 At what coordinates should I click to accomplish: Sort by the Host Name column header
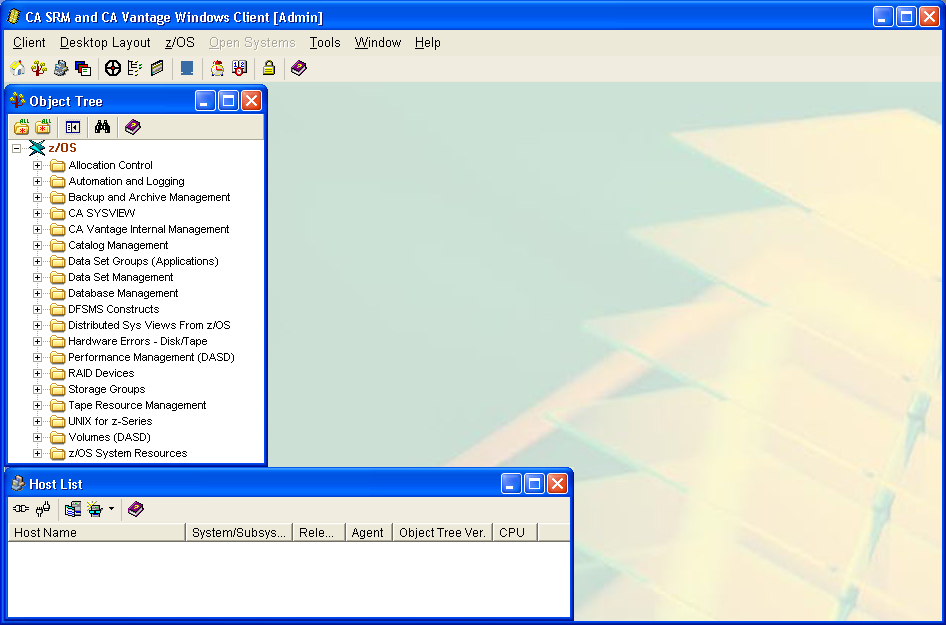click(96, 532)
